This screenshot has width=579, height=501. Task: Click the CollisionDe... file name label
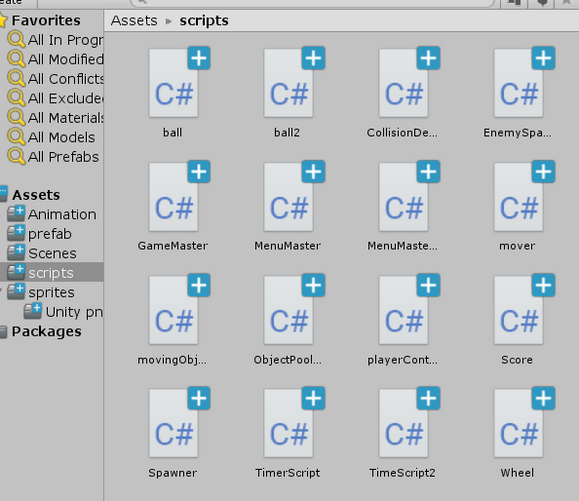tap(402, 133)
